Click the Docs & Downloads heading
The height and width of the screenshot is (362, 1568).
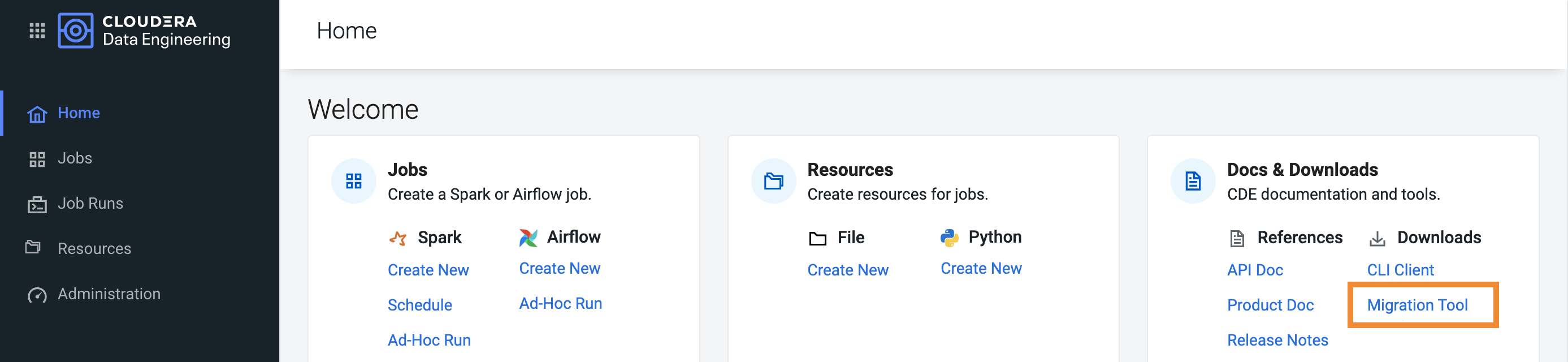(1302, 170)
